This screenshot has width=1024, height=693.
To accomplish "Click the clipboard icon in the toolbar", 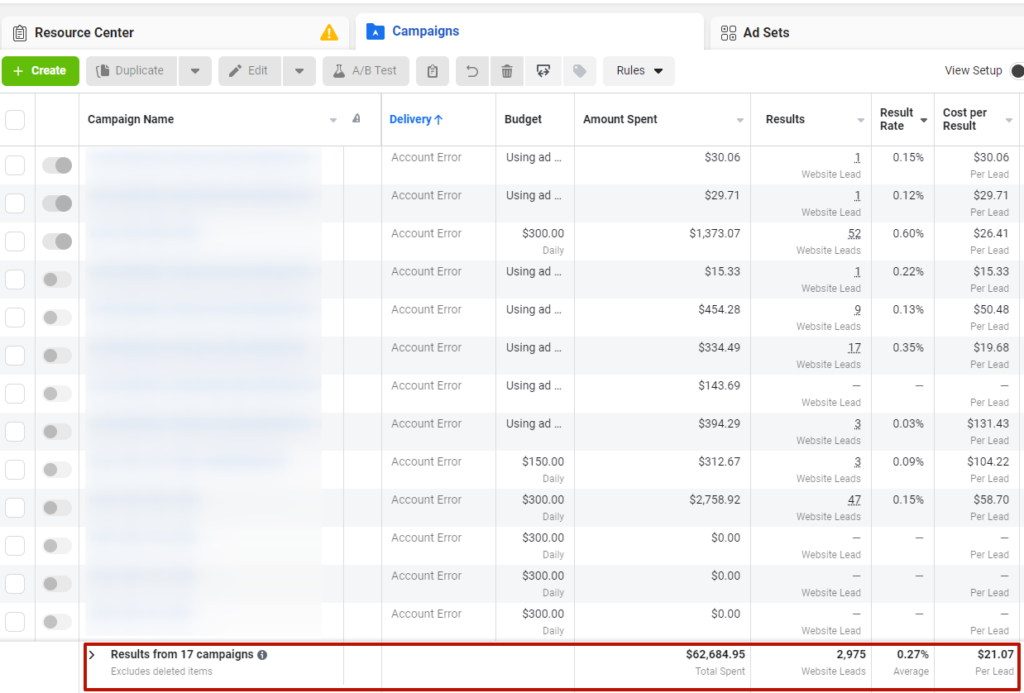I will tap(432, 71).
